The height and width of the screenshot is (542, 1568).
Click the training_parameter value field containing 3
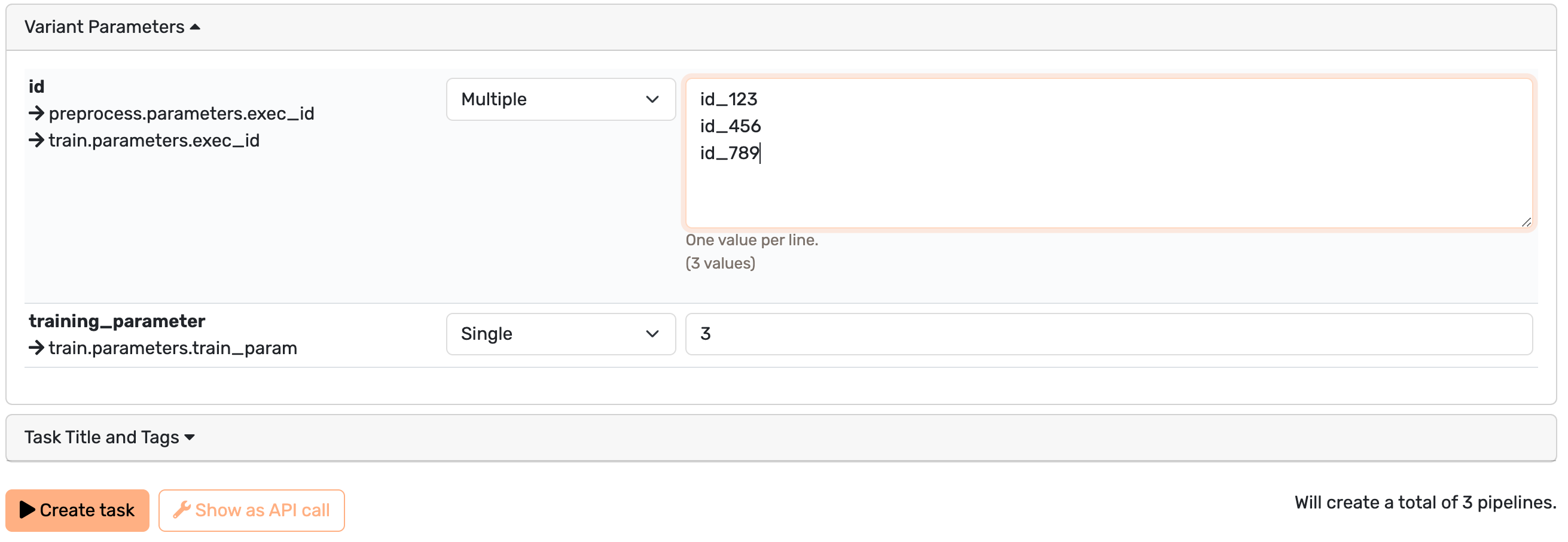pos(1109,334)
